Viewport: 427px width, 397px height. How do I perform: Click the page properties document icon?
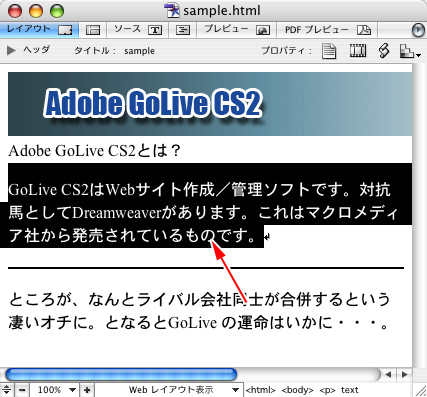329,51
